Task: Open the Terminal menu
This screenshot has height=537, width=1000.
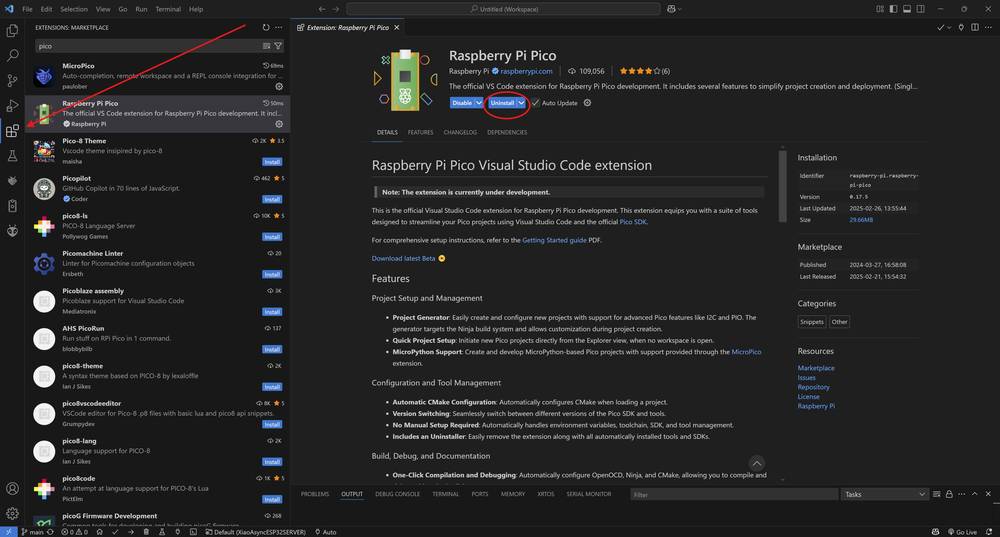Action: [168, 9]
